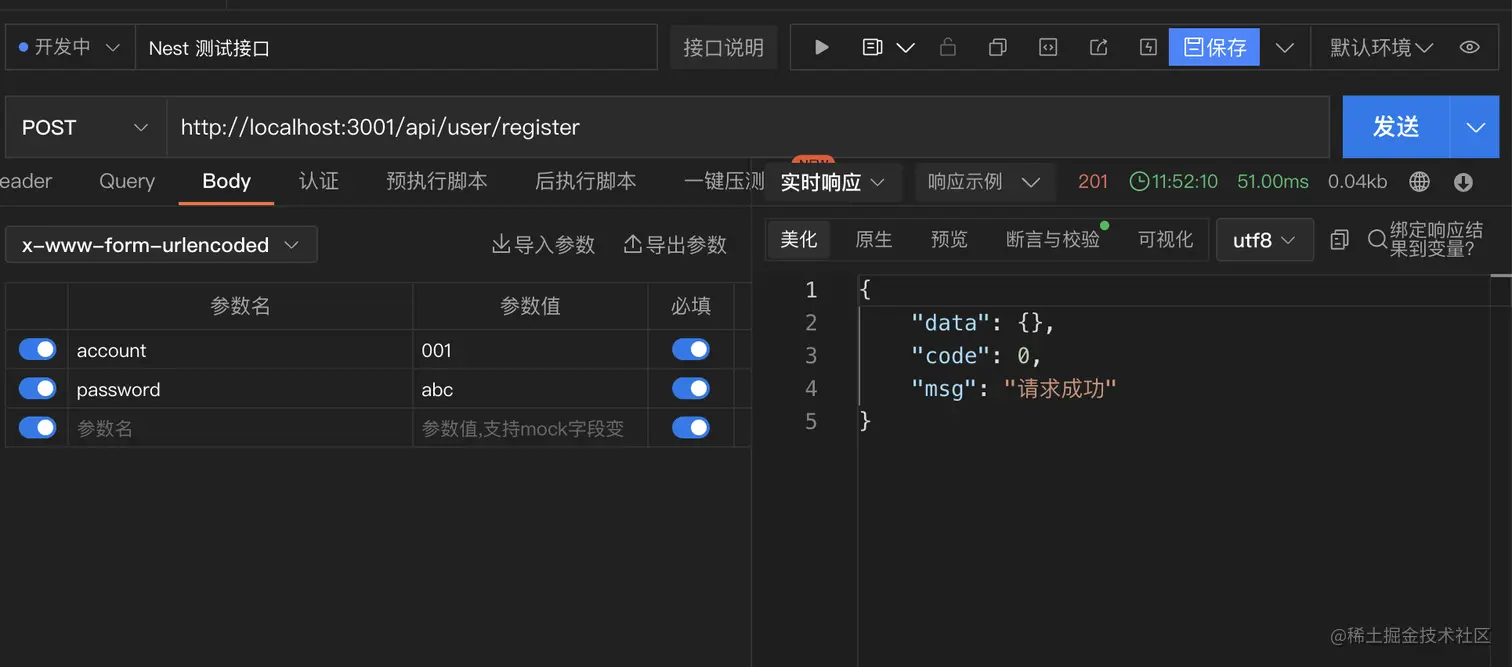This screenshot has height=667, width=1512.
Task: Switch to the Query tab
Action: tap(127, 181)
